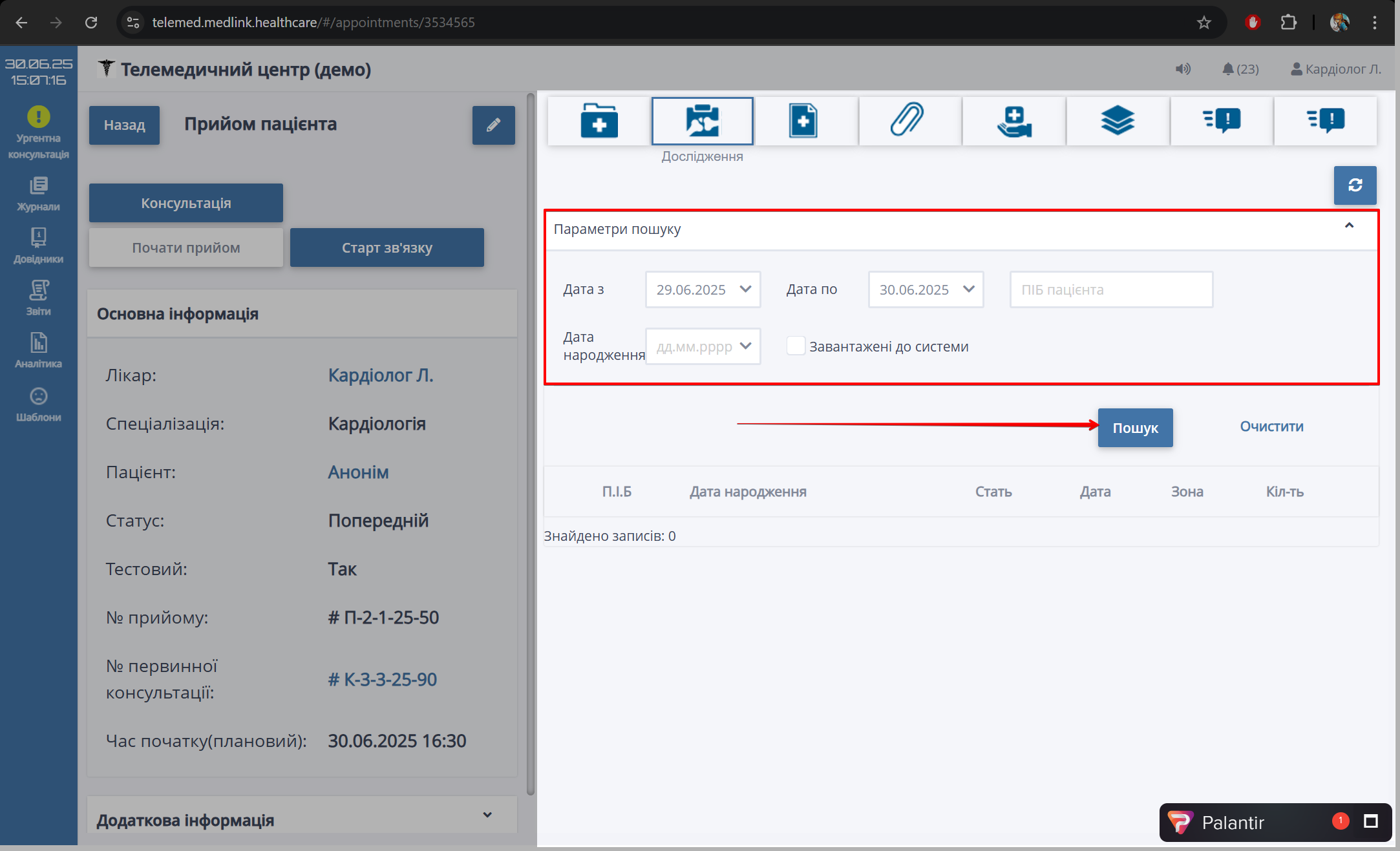Click the paperclip attachments icon

point(907,121)
